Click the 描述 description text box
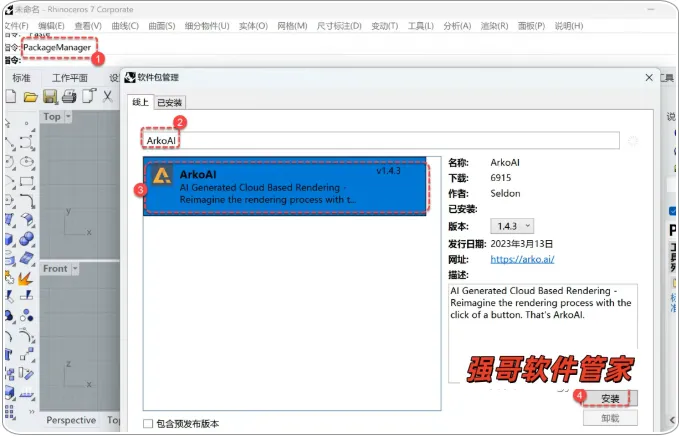This screenshot has height=437, width=679. 543,333
